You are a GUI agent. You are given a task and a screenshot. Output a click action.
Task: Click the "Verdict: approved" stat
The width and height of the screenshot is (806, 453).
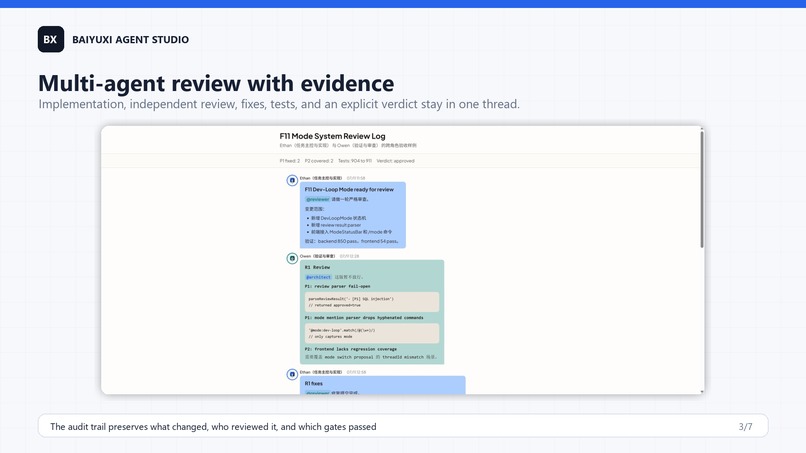[395, 161]
